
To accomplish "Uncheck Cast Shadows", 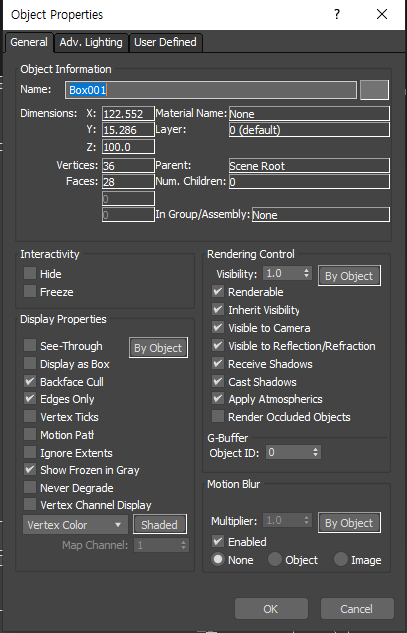I will (218, 381).
